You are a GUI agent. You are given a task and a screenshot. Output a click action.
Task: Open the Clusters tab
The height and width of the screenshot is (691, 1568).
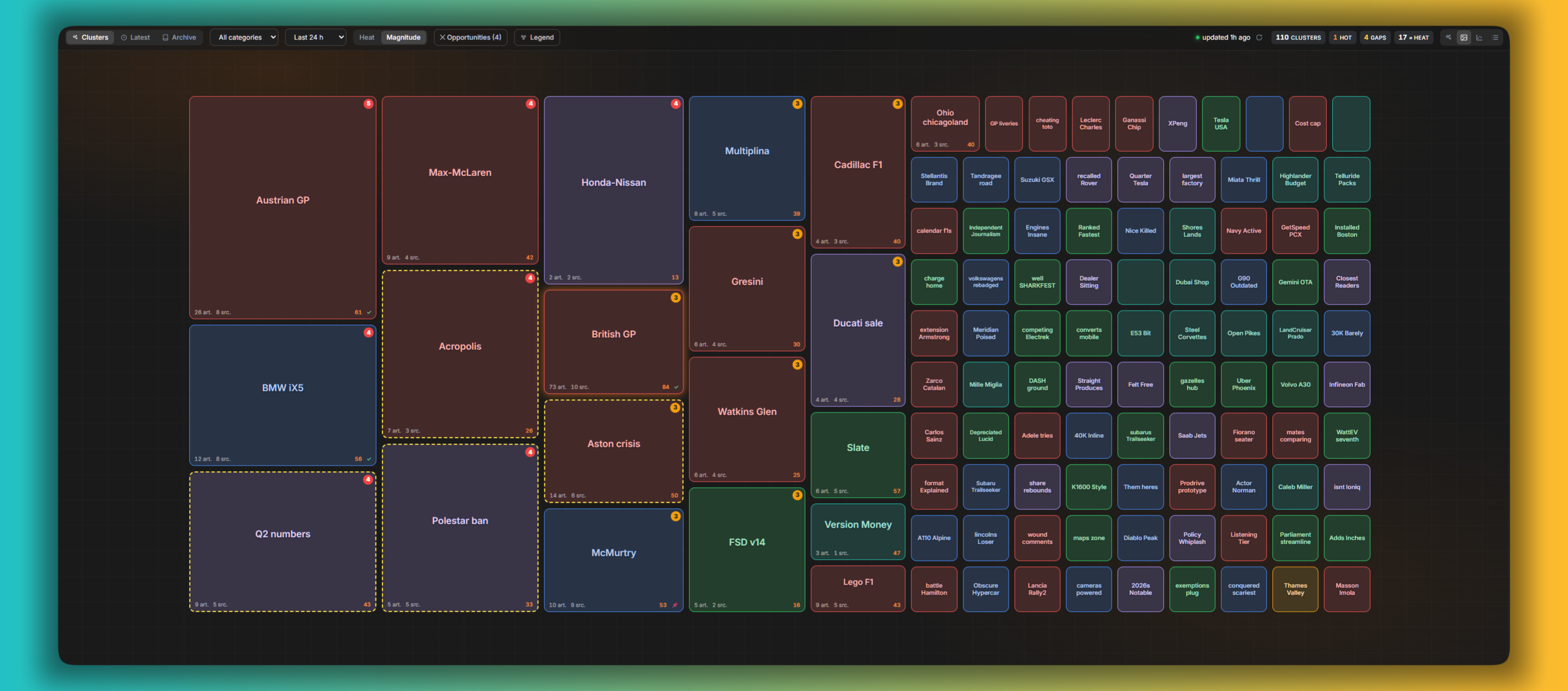tap(90, 37)
